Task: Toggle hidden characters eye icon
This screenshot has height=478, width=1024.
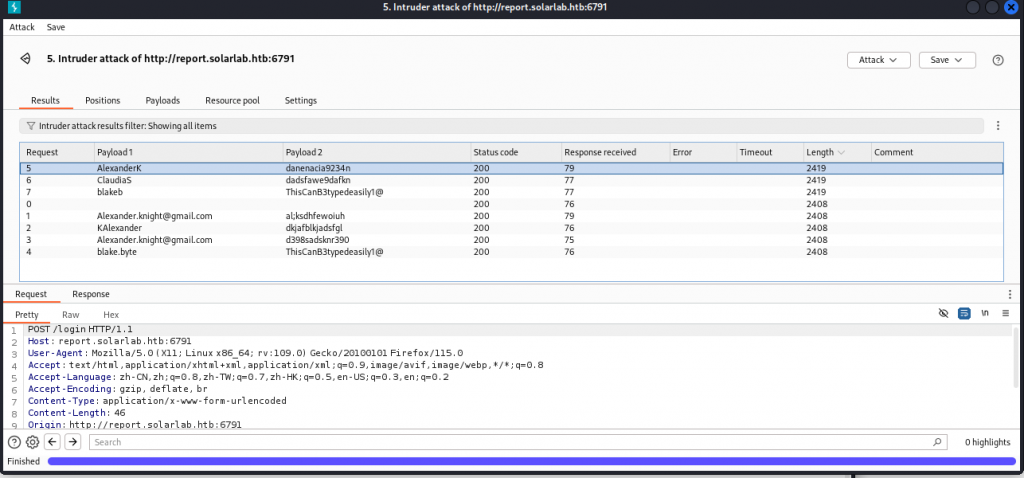Action: pyautogui.click(x=942, y=313)
